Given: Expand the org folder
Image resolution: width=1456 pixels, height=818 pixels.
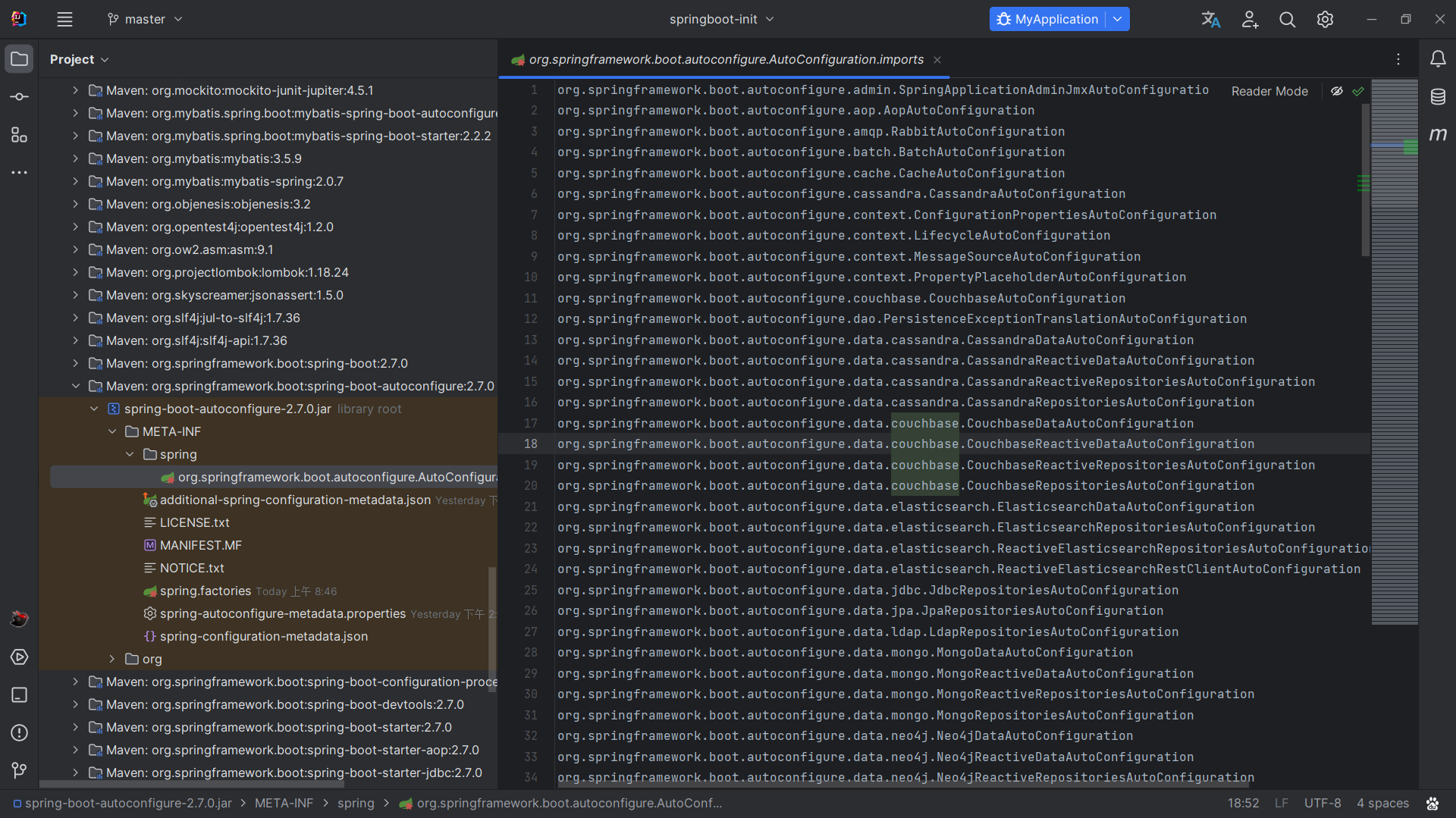Looking at the screenshot, I should (x=112, y=659).
